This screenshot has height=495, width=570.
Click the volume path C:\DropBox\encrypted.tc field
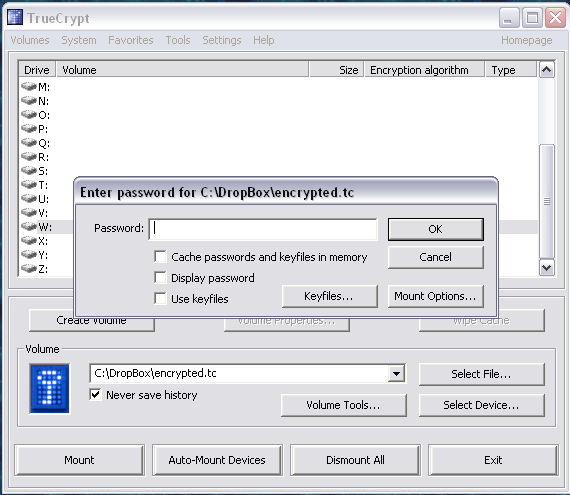(239, 373)
